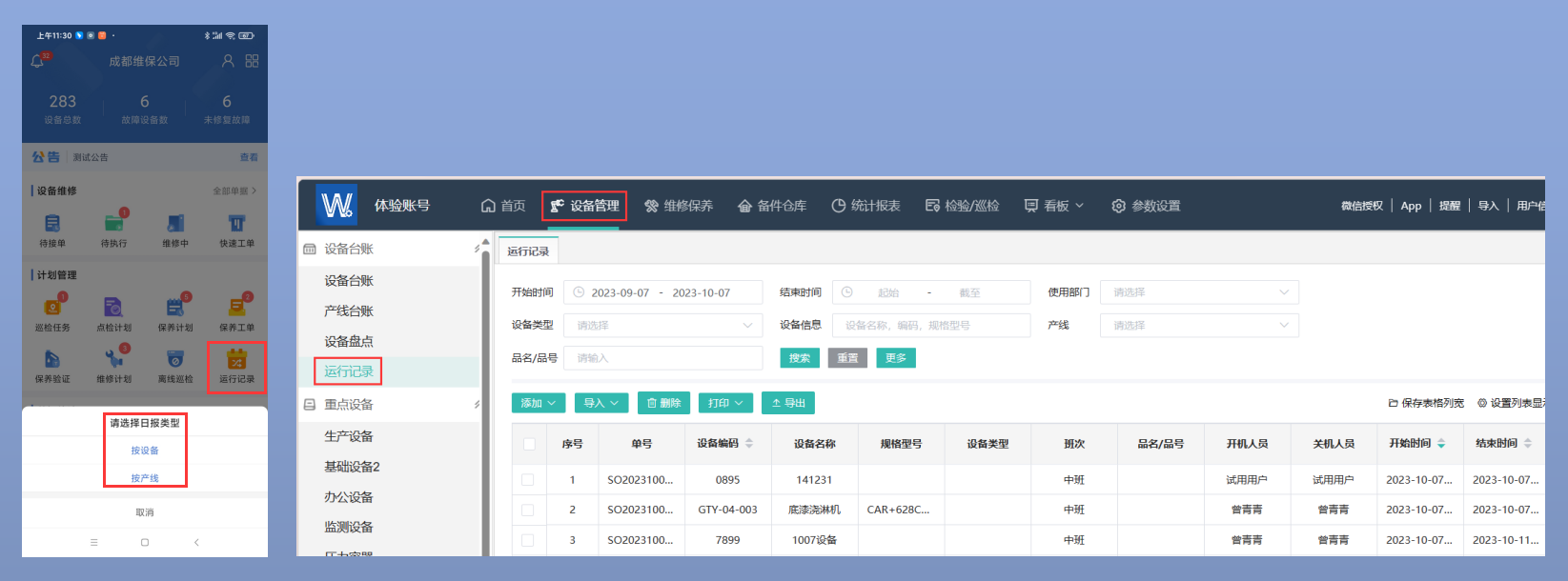This screenshot has width=1568, height=581.
Task: Expand the 看板 menu in top navigation
Action: (x=1054, y=206)
